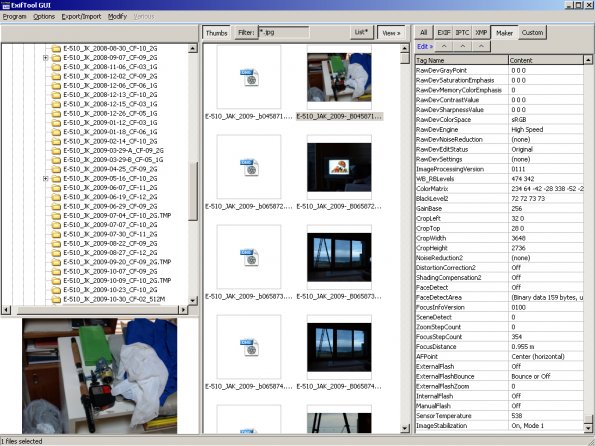Click thumbnail list scroll-up arrow

pyautogui.click(x=405, y=48)
